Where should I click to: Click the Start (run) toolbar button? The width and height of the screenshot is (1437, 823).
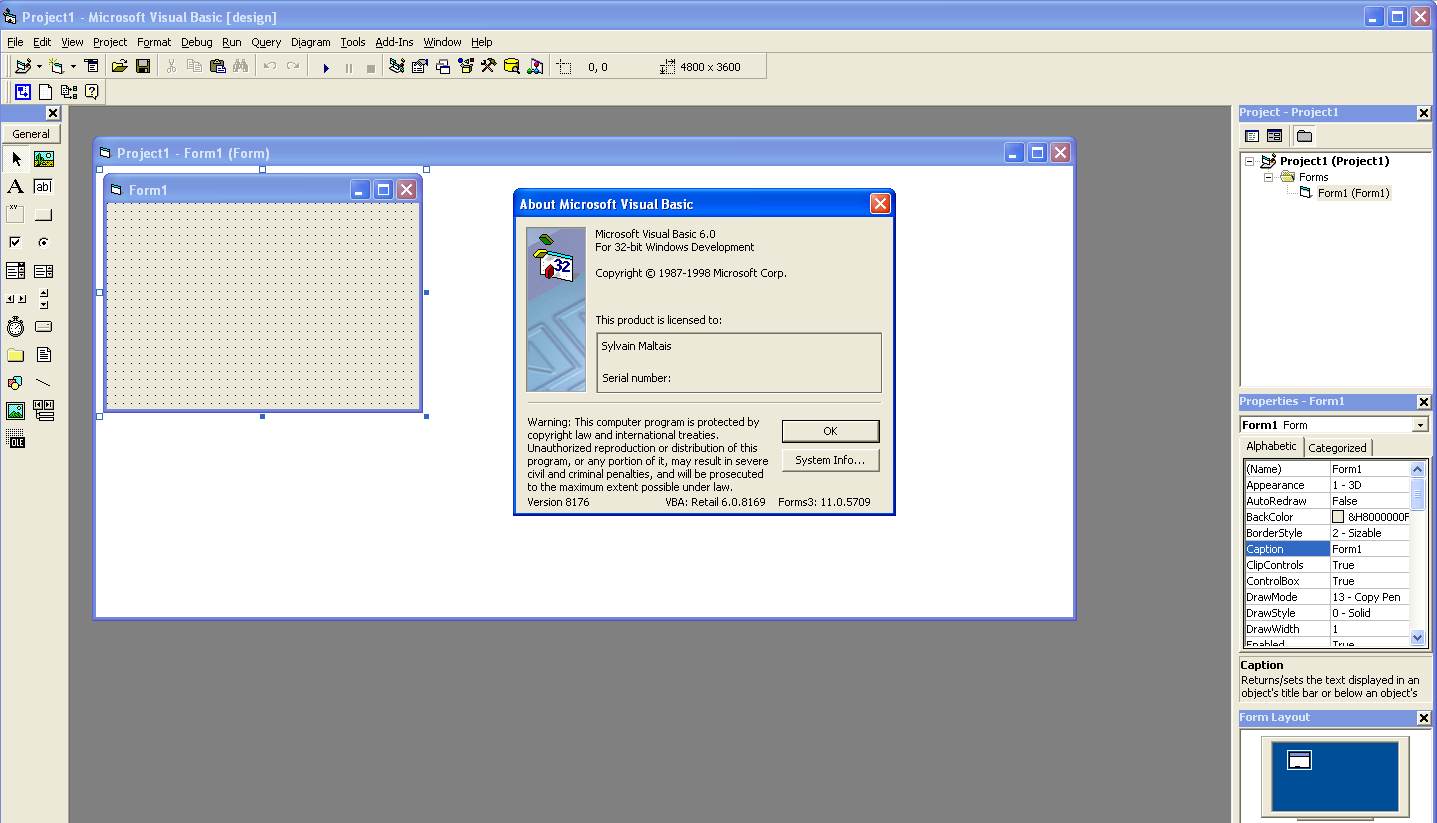(325, 67)
